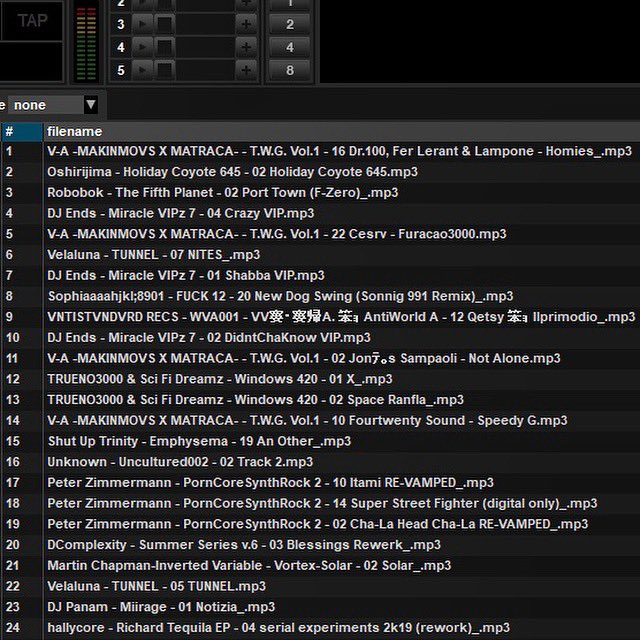Open the 'none' dropdown arrow
This screenshot has width=640, height=640.
91,105
